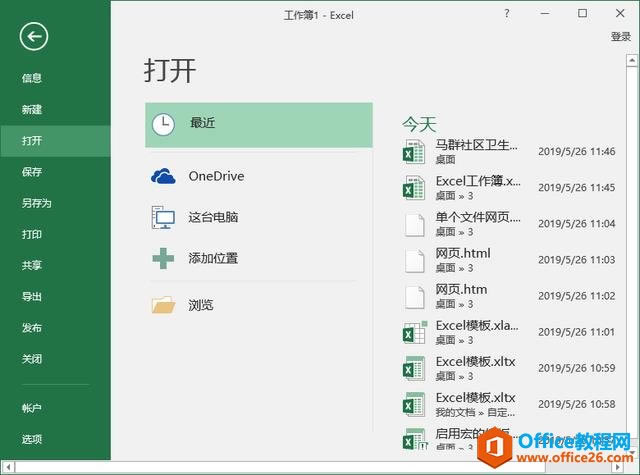
Task: Click timestamp 2019/5/26 11:01
Action: pos(576,332)
